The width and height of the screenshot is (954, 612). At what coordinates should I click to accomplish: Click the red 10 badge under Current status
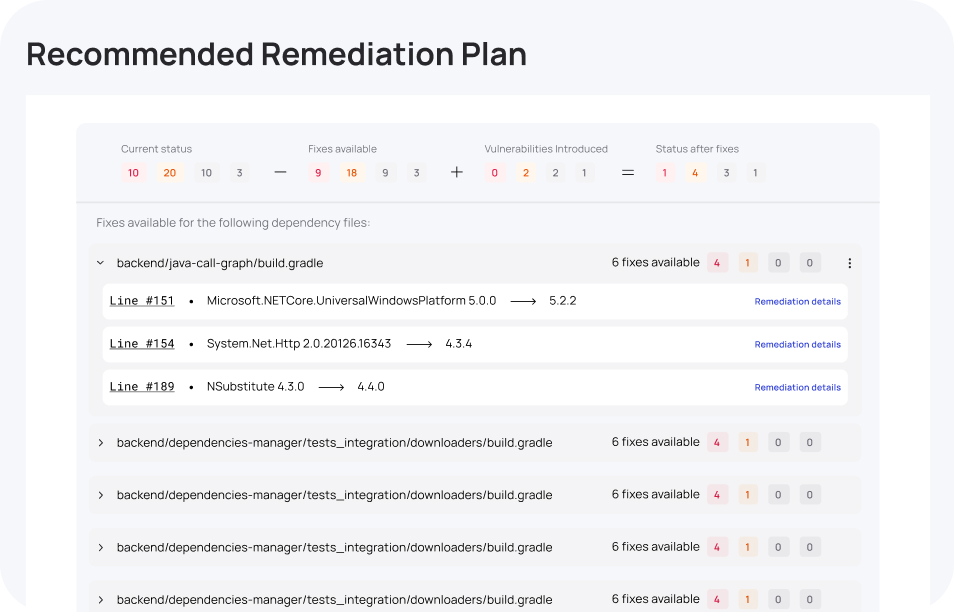tap(133, 173)
